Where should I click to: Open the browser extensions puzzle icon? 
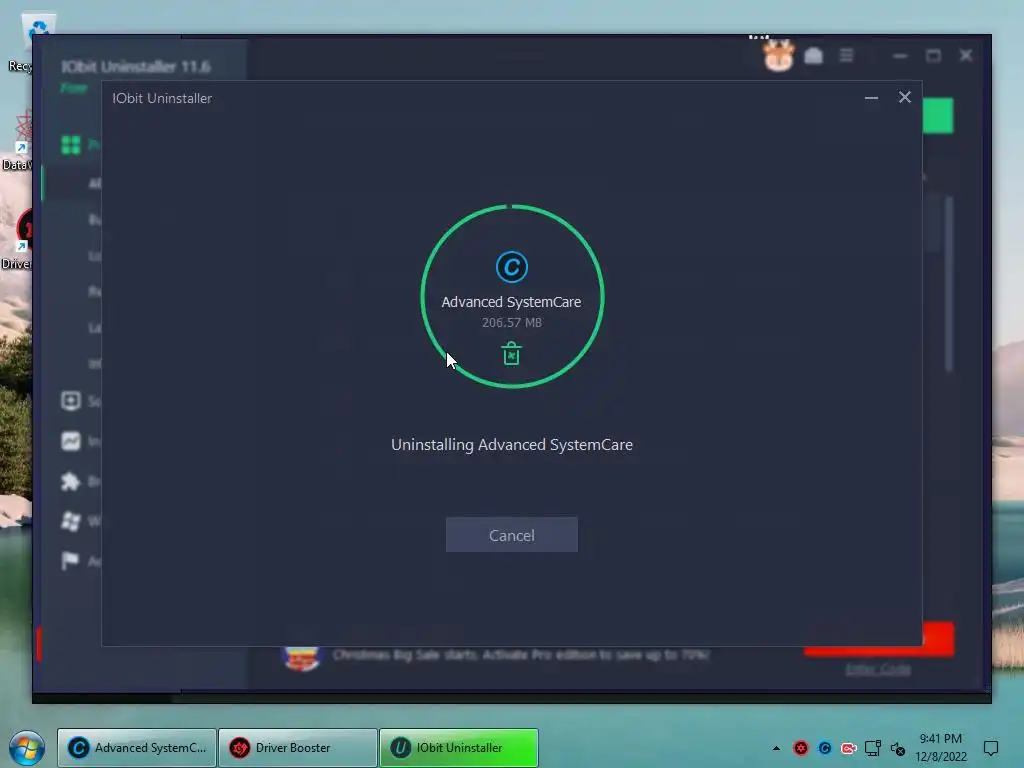click(x=71, y=481)
